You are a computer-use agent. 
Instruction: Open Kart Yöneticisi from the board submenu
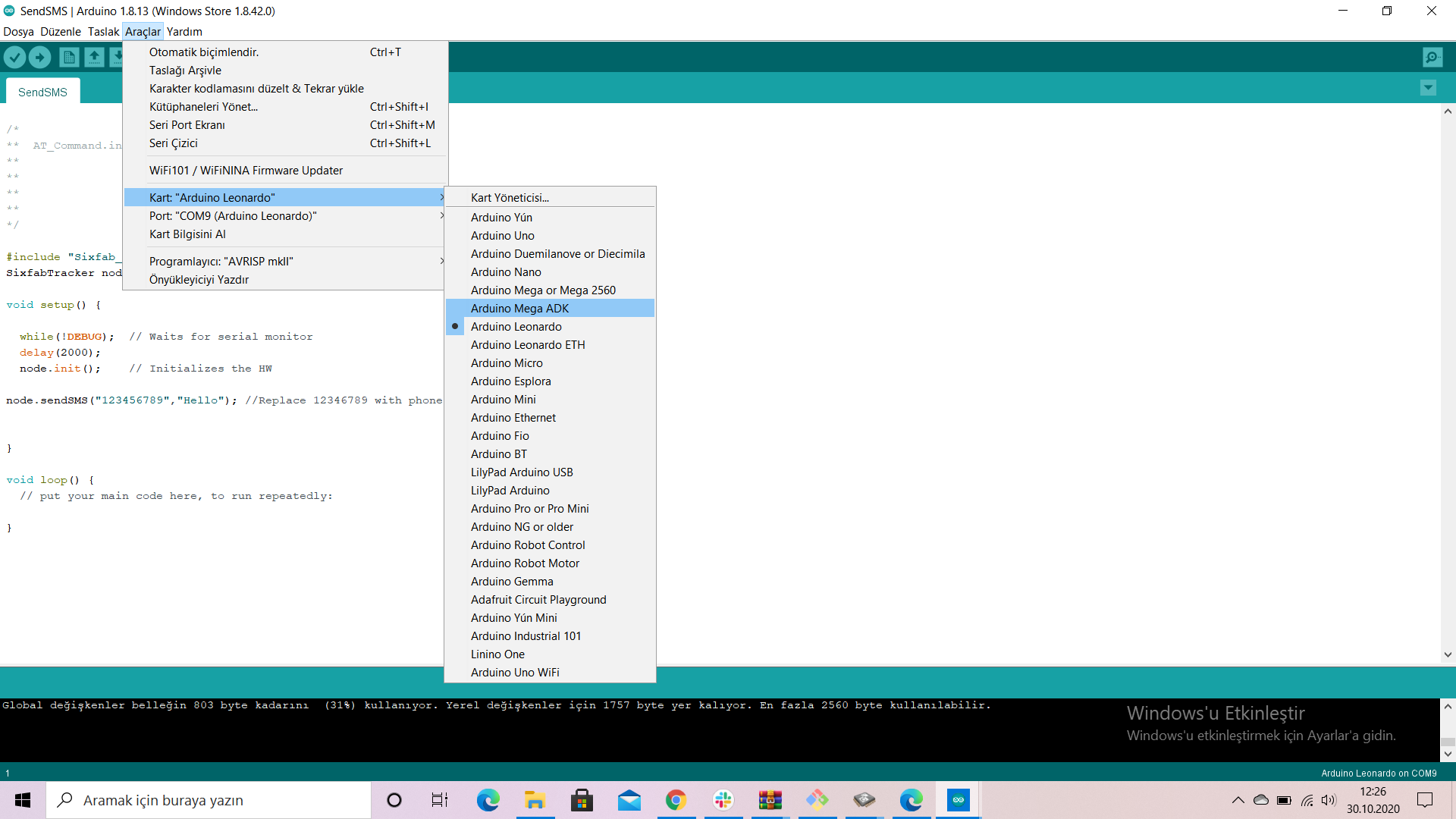coord(510,197)
